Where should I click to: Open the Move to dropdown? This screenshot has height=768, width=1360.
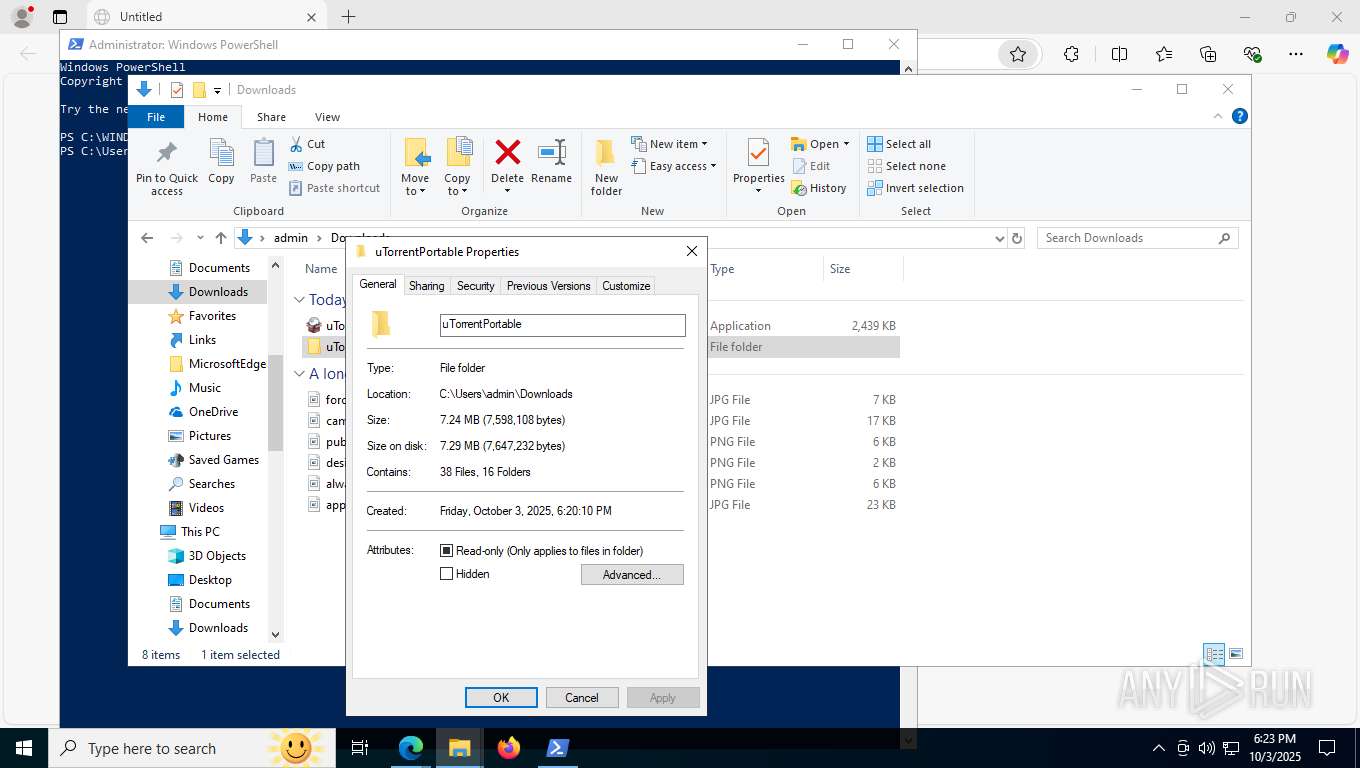click(415, 185)
